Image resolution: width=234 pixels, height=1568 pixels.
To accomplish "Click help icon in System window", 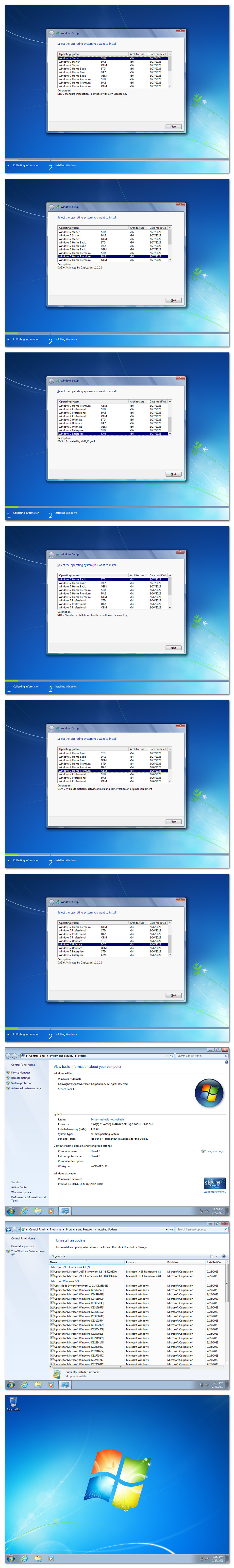I will [227, 1062].
